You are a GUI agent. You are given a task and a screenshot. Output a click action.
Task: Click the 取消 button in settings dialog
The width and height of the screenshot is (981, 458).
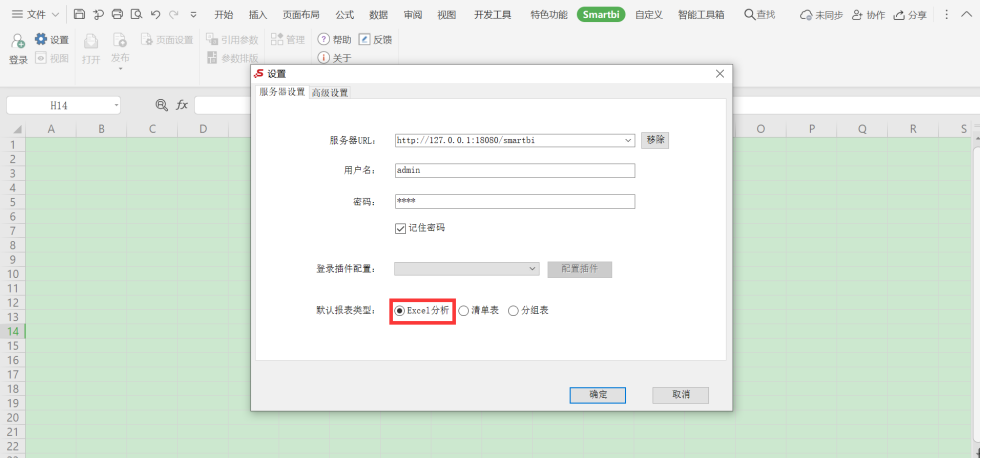tap(681, 395)
